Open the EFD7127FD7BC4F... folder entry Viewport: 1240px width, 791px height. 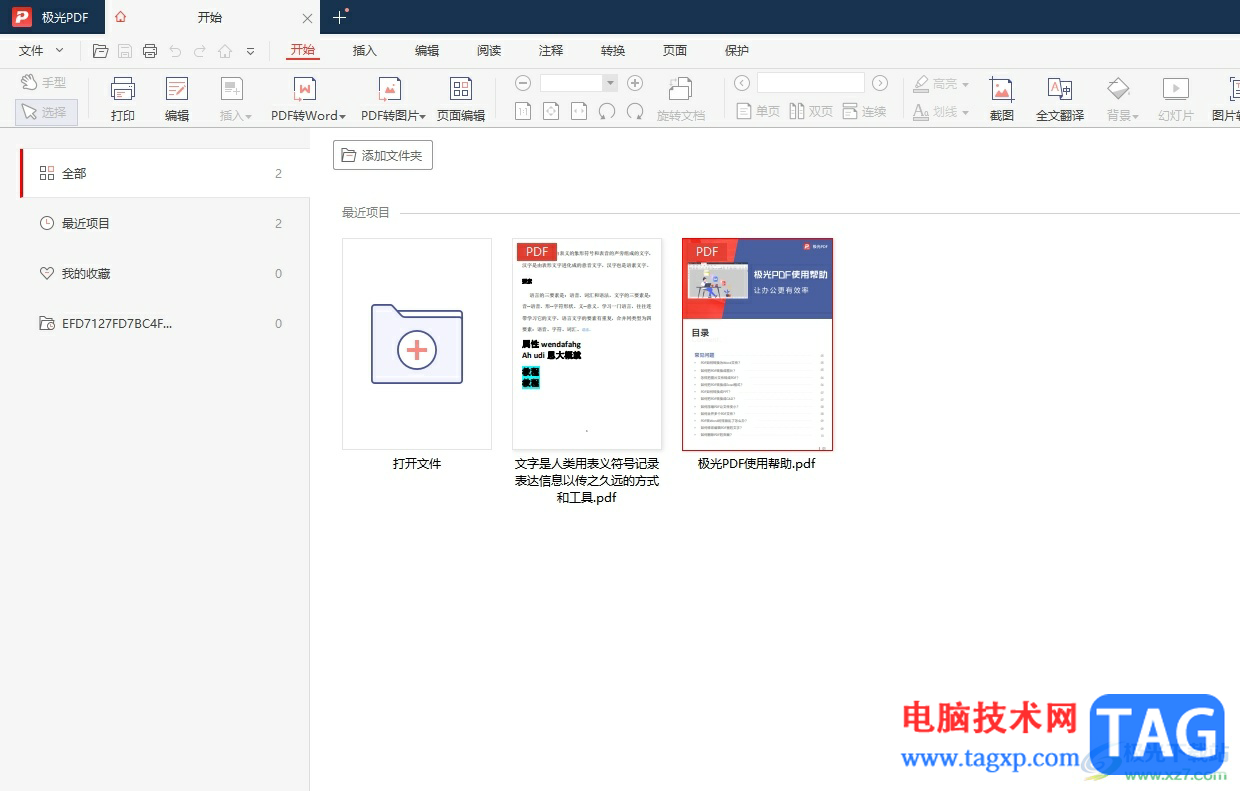(x=165, y=323)
